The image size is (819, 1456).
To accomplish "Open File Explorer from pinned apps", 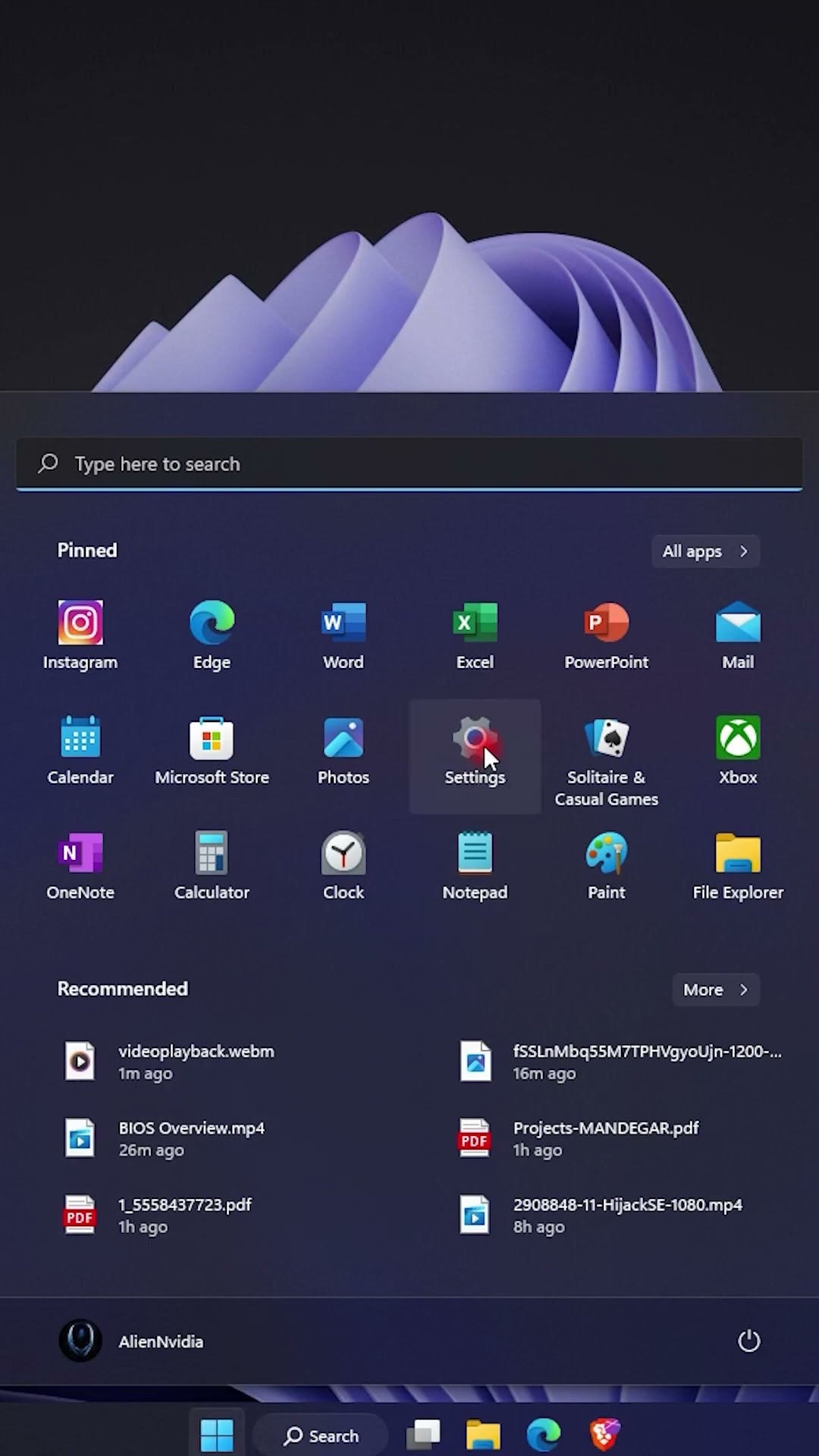I will [x=738, y=866].
